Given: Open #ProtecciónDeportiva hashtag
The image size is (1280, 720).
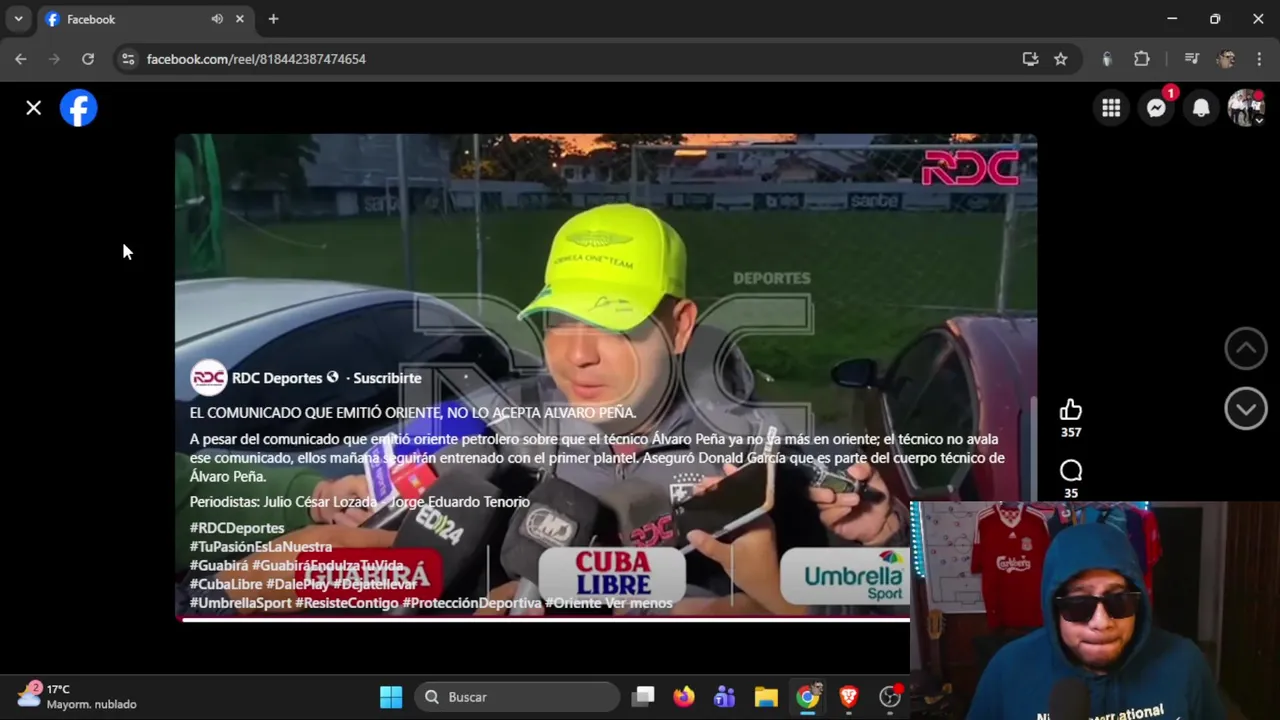Looking at the screenshot, I should pyautogui.click(x=472, y=603).
